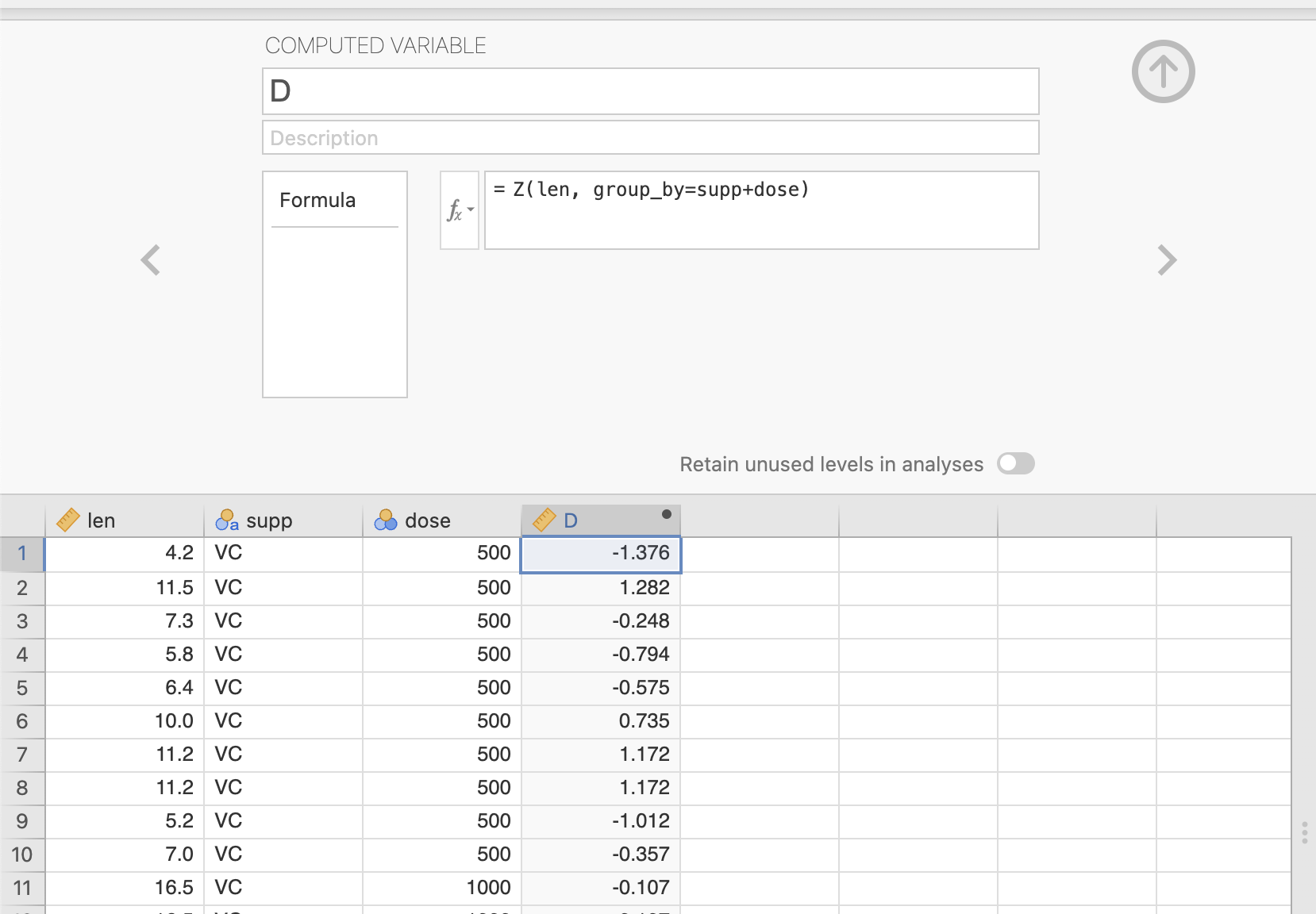
Task: Select the supp column header
Action: (283, 520)
